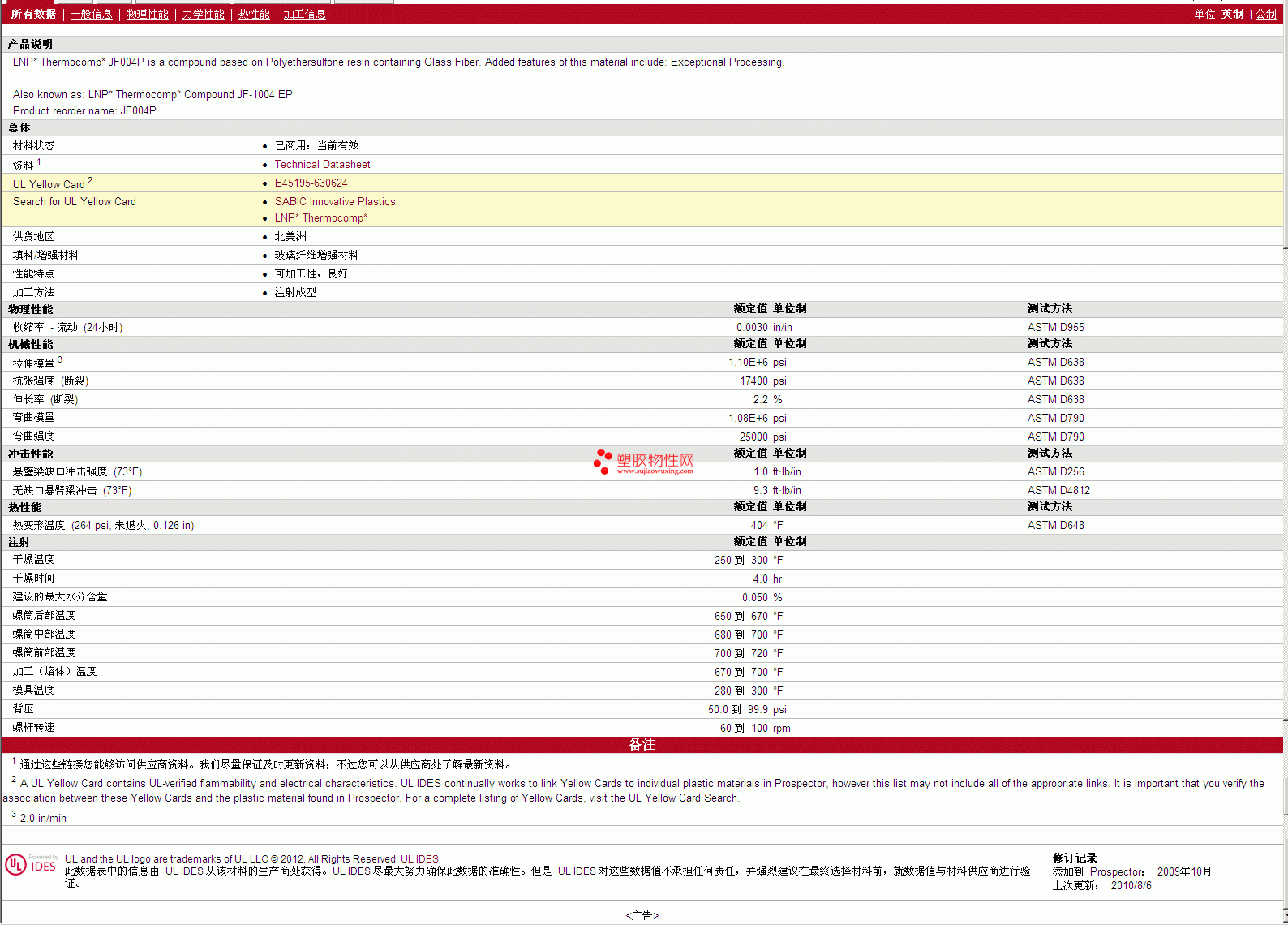The width and height of the screenshot is (1288, 925).
Task: Open UL Yellow Card E45195-630624
Action: click(311, 183)
